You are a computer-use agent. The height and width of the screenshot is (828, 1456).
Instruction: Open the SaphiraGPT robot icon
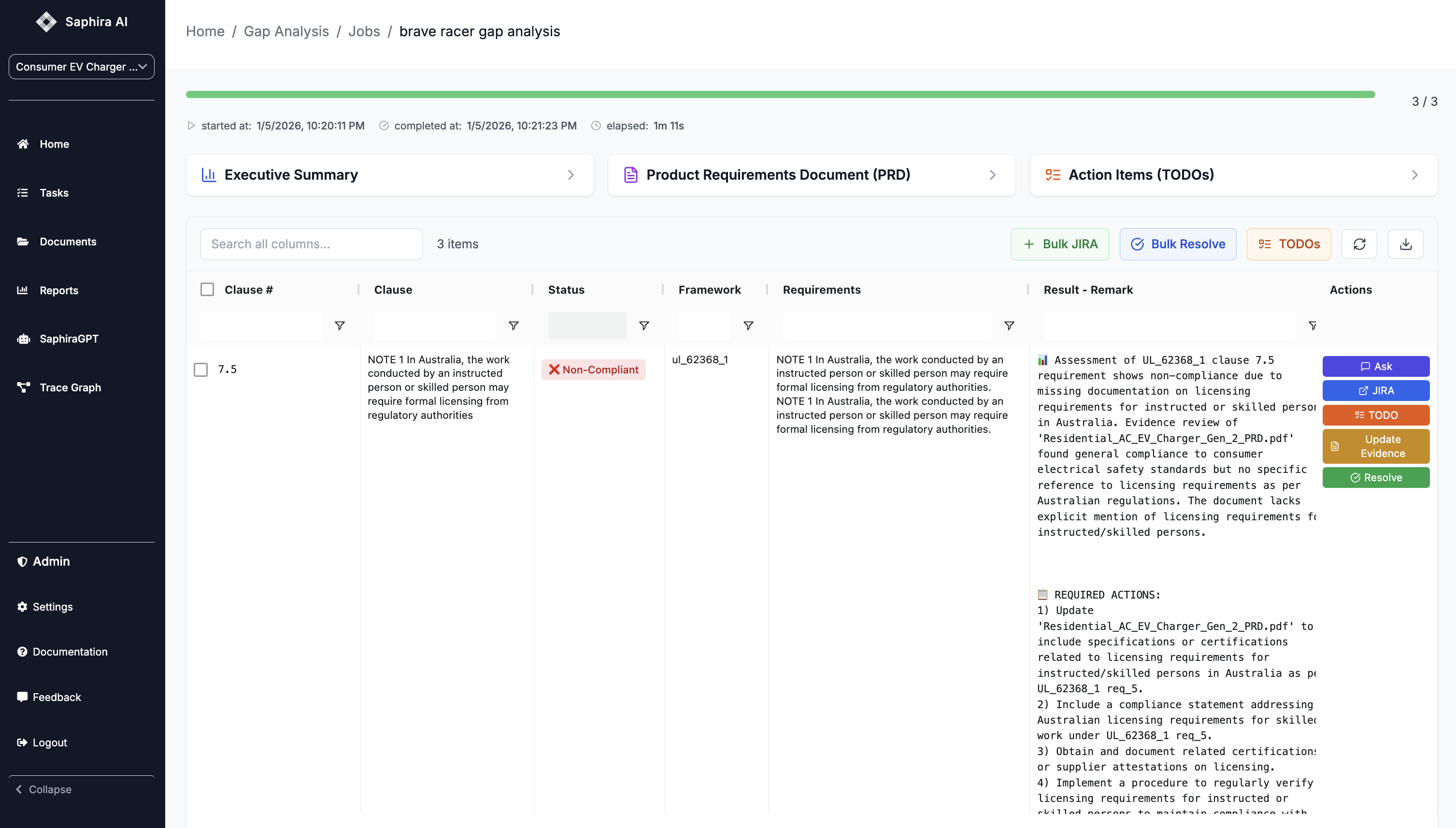coord(23,339)
